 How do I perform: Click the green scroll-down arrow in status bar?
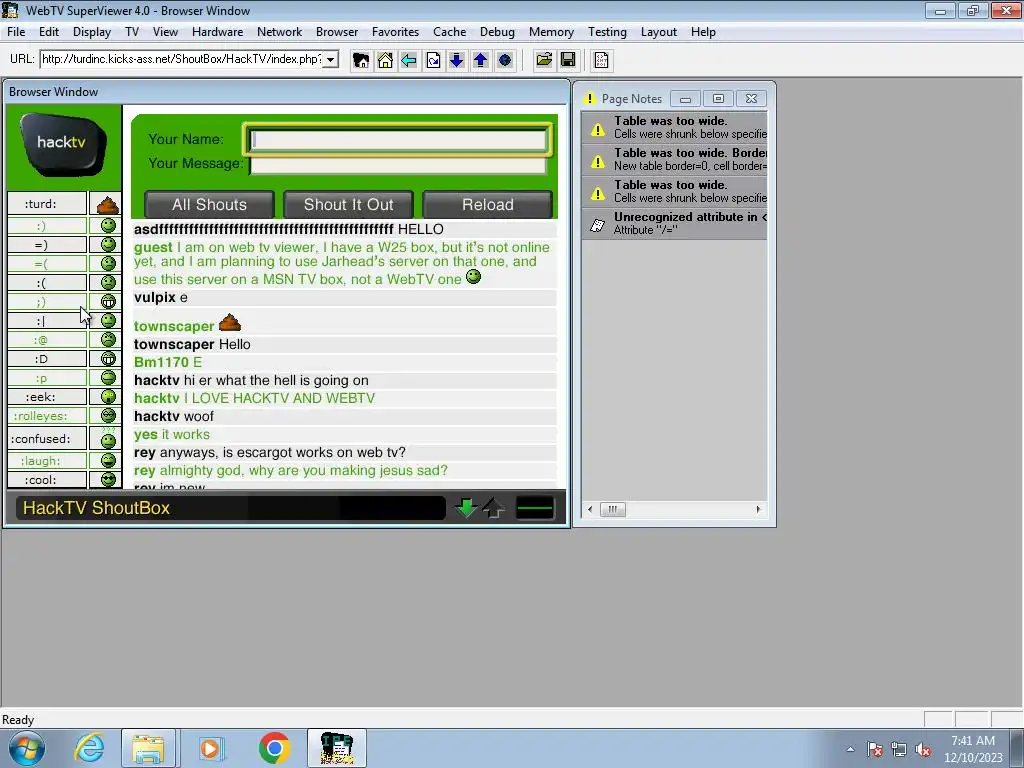[466, 508]
